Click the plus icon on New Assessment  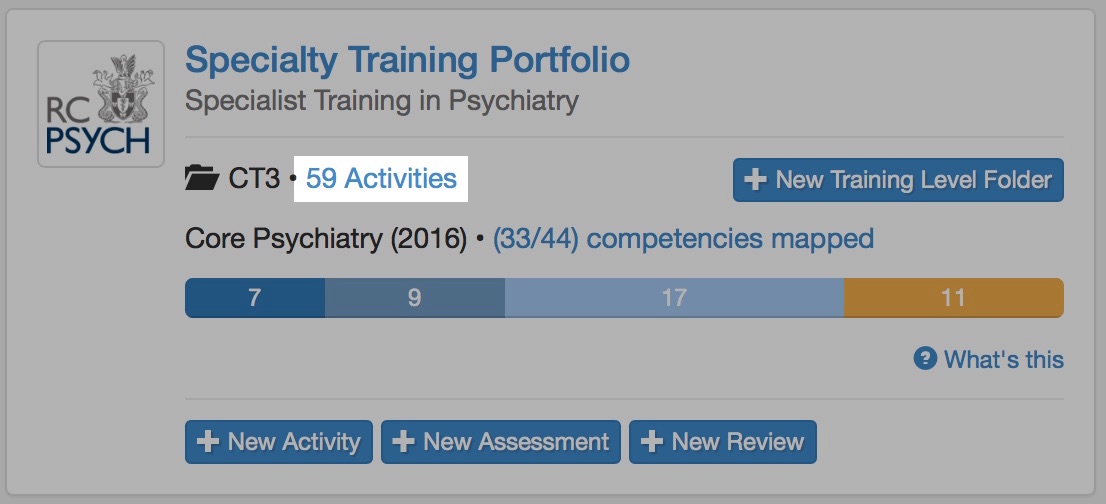[x=404, y=442]
